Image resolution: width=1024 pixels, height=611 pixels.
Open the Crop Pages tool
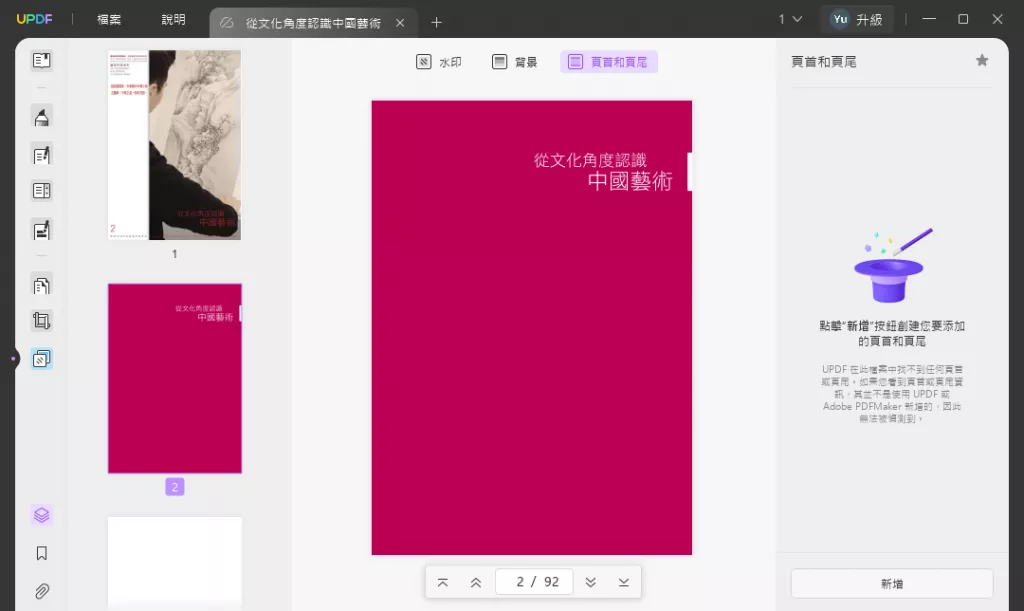tap(41, 321)
